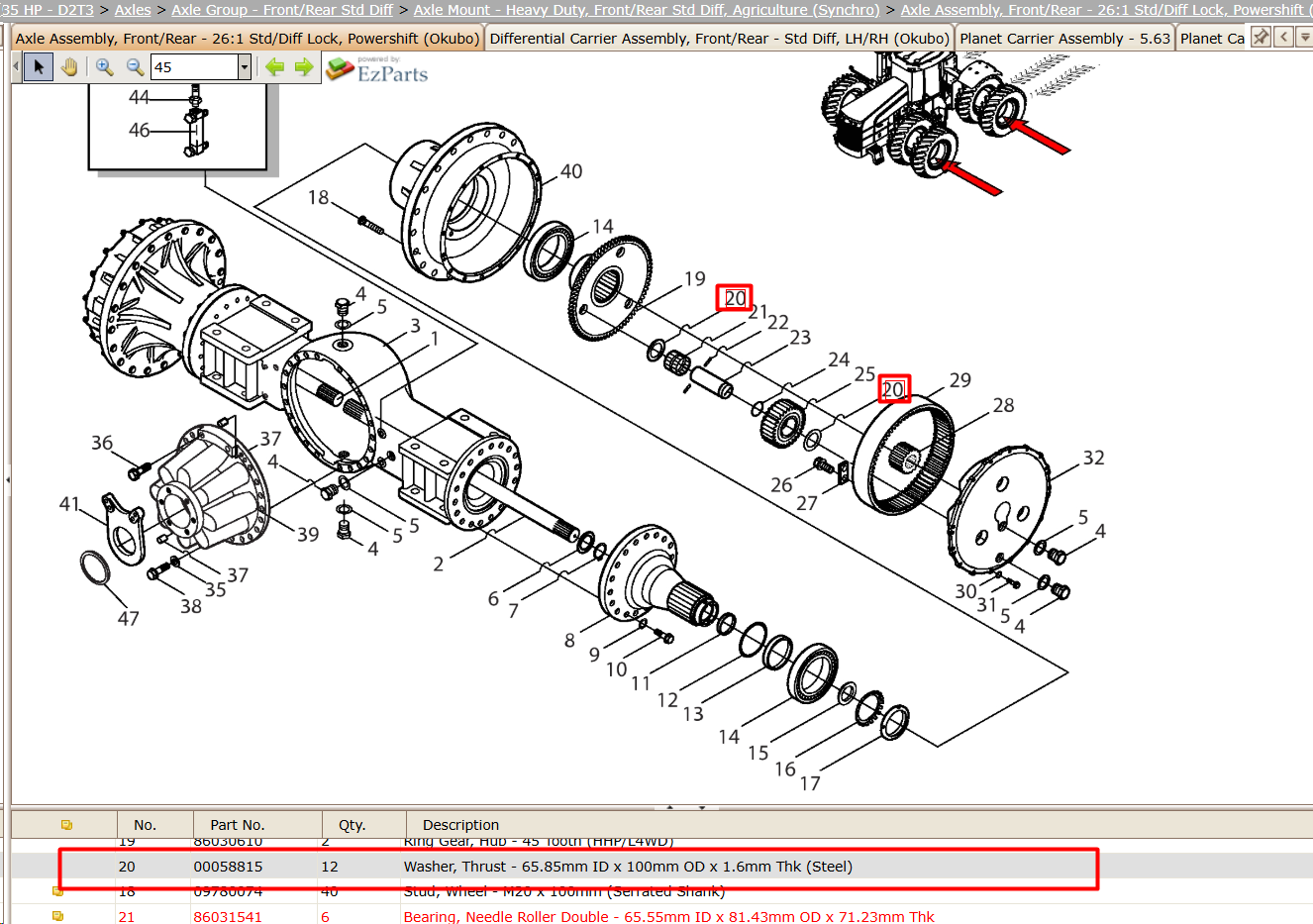Viewport: 1313px width, 924px height.
Task: Activate the hand pan tool
Action: 69,67
